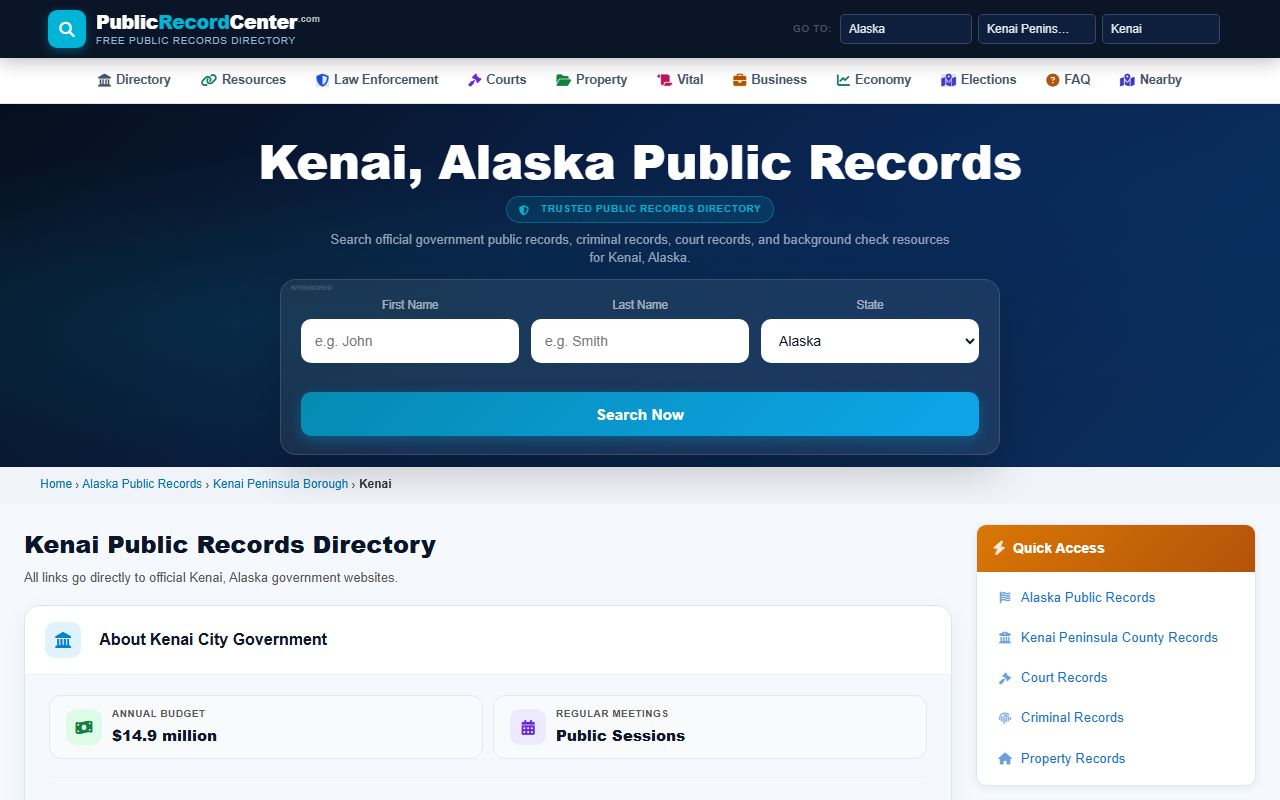Click the shield icon in trusted badge
The height and width of the screenshot is (800, 1280).
524,209
